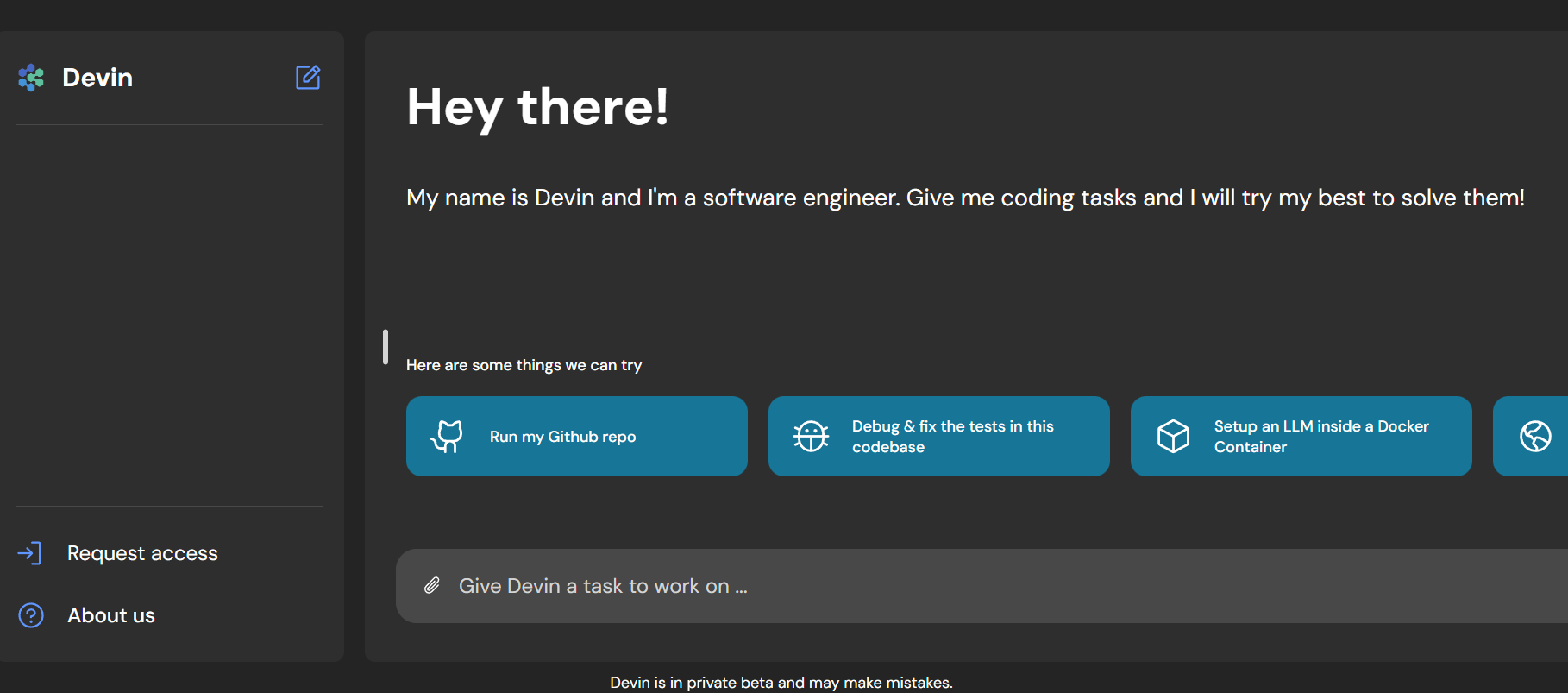Click the bug icon on the Debug card
The width and height of the screenshot is (1568, 693).
click(x=811, y=437)
